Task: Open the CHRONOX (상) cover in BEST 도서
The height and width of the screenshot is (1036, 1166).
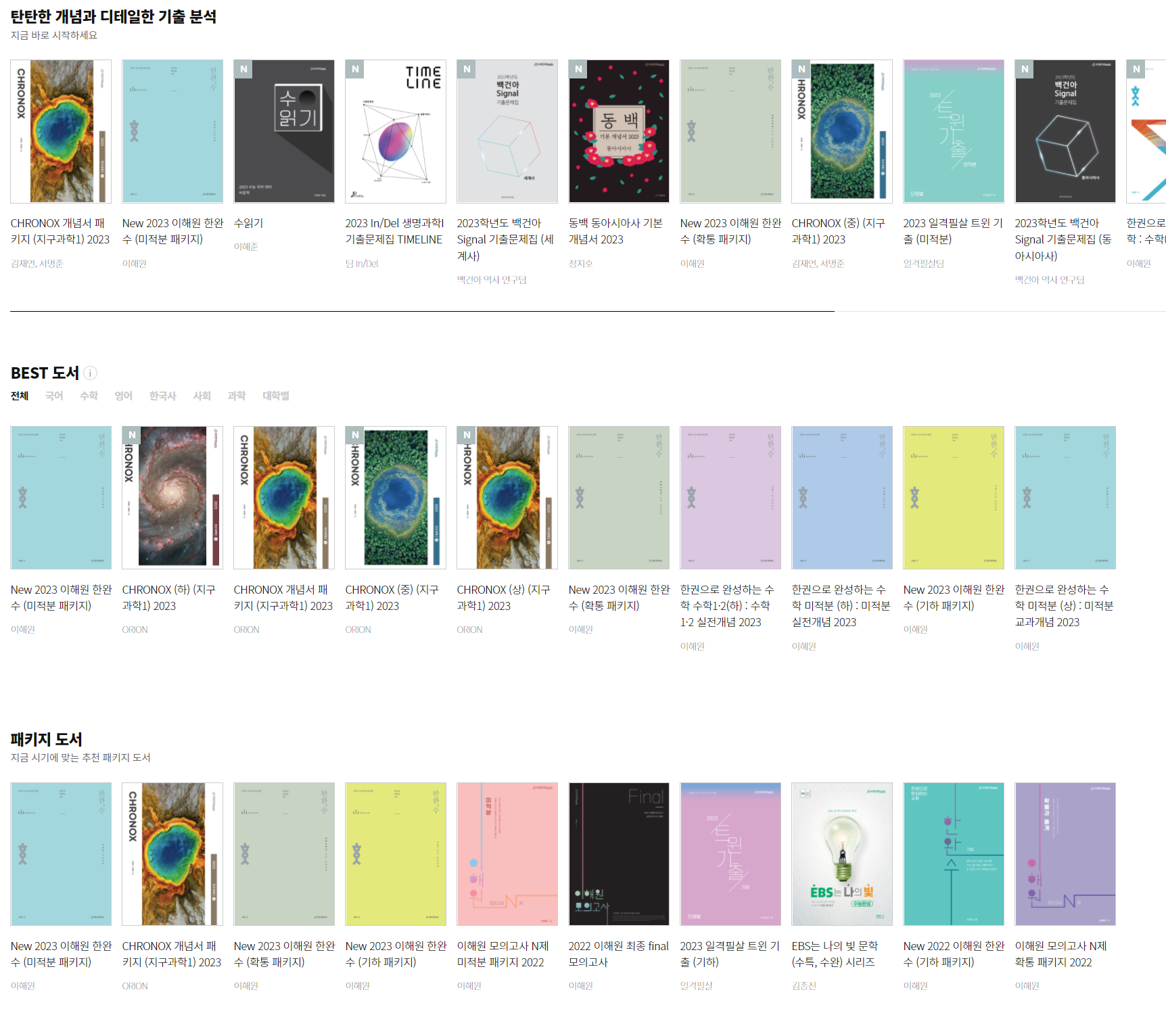Action: [507, 498]
